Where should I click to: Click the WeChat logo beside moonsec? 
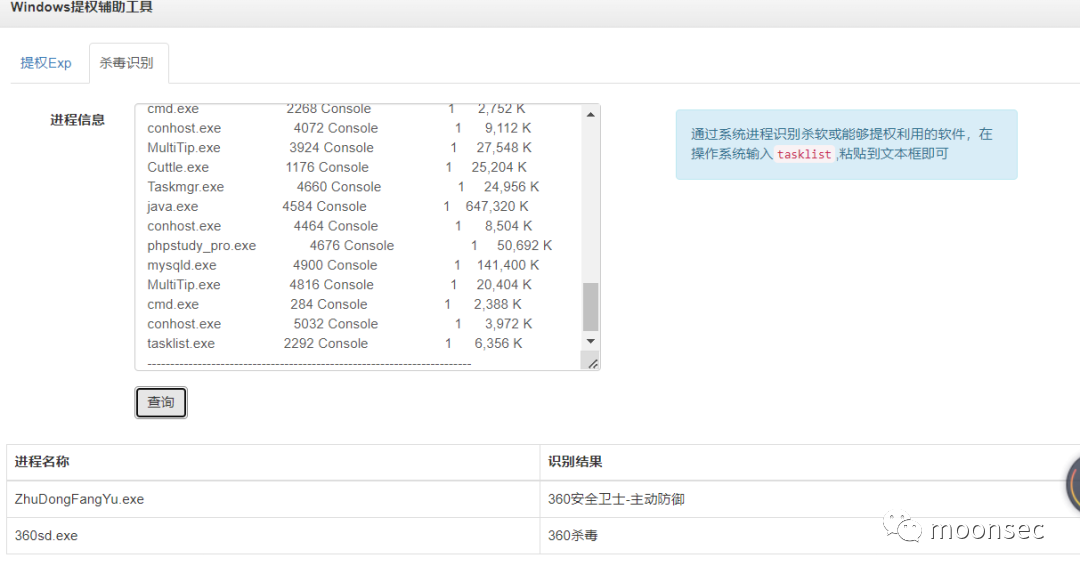pyautogui.click(x=908, y=529)
